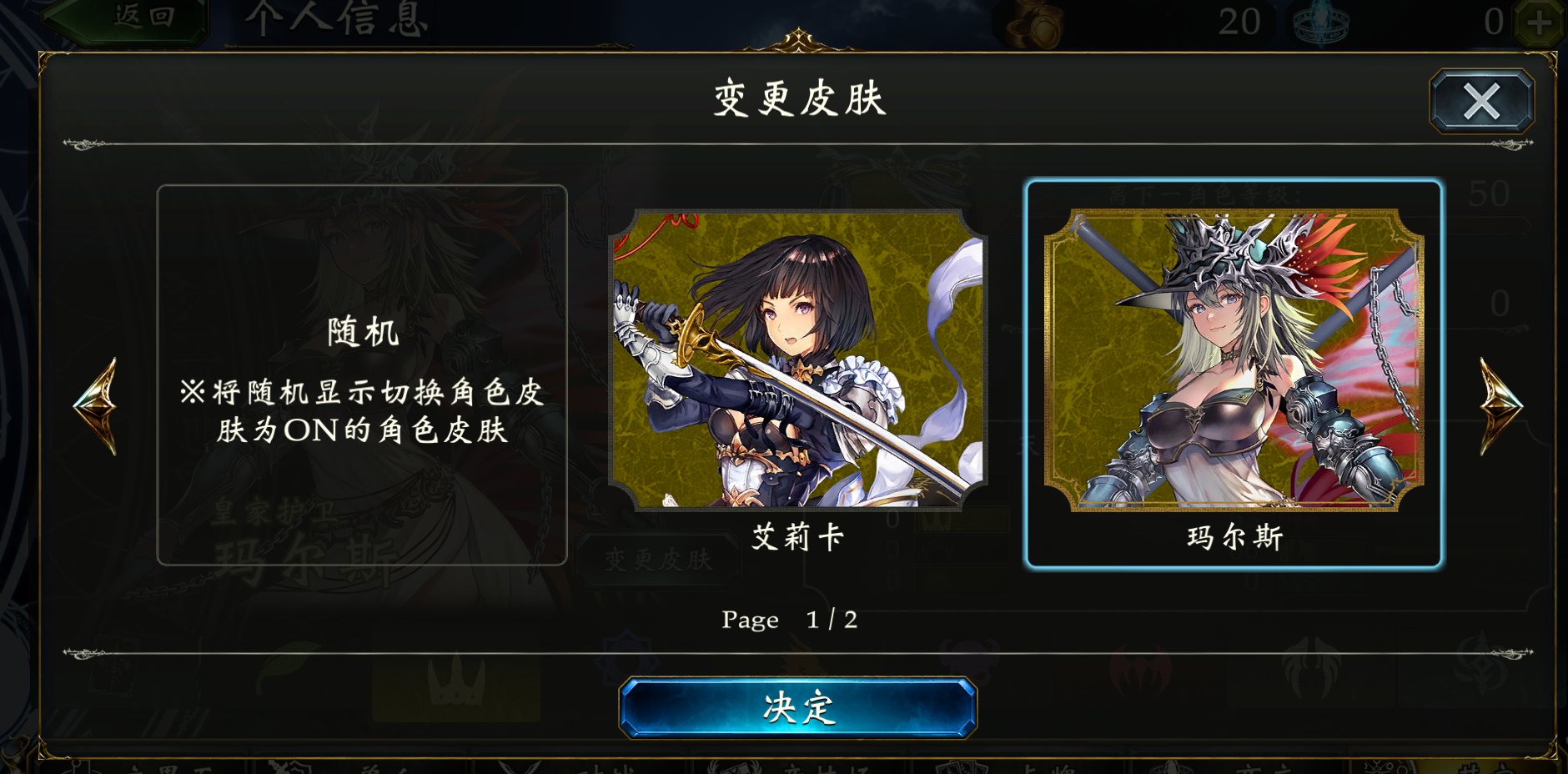Click the 玛尔斯 name label under portrait
The image size is (1568, 774).
(1235, 537)
